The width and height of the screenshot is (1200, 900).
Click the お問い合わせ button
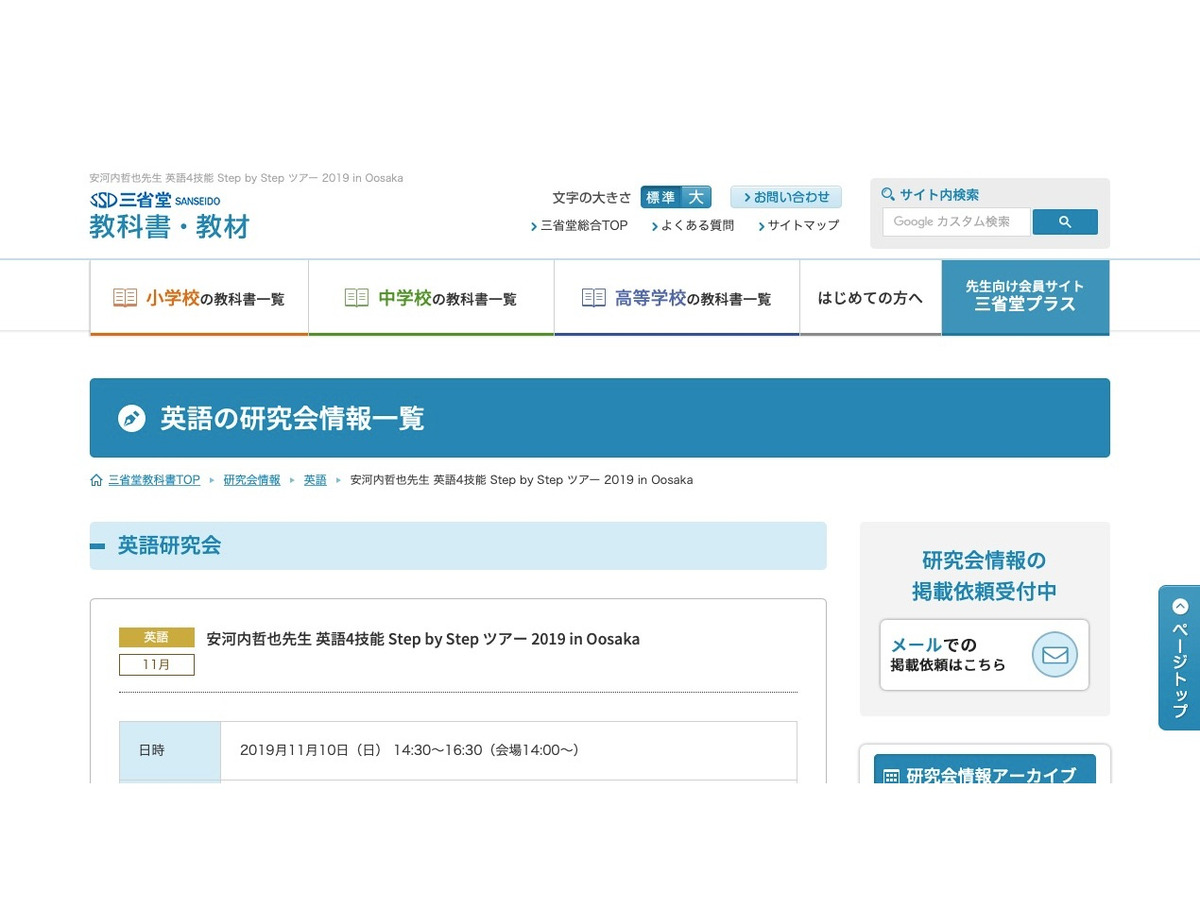tap(786, 197)
